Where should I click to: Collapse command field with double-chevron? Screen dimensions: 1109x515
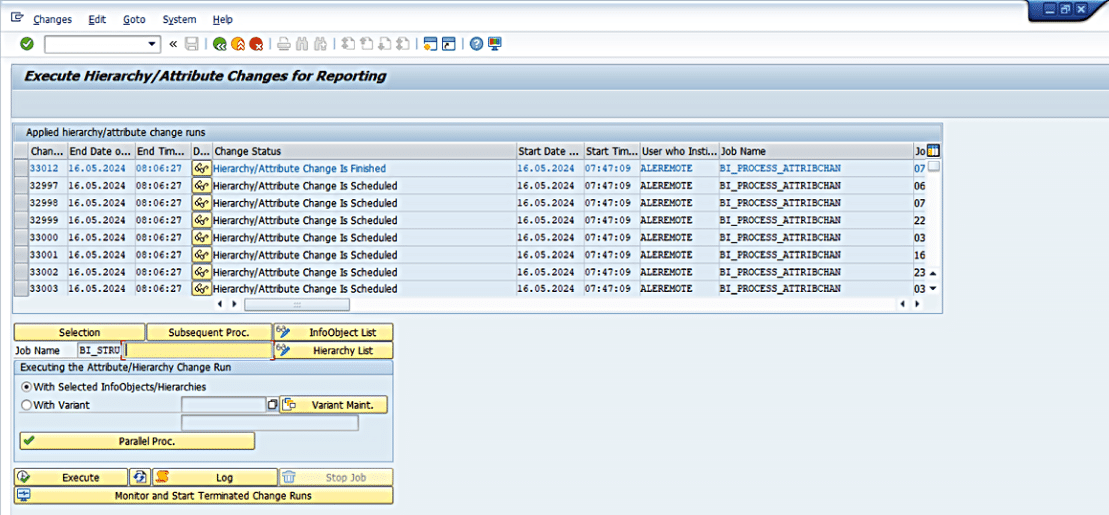[173, 45]
